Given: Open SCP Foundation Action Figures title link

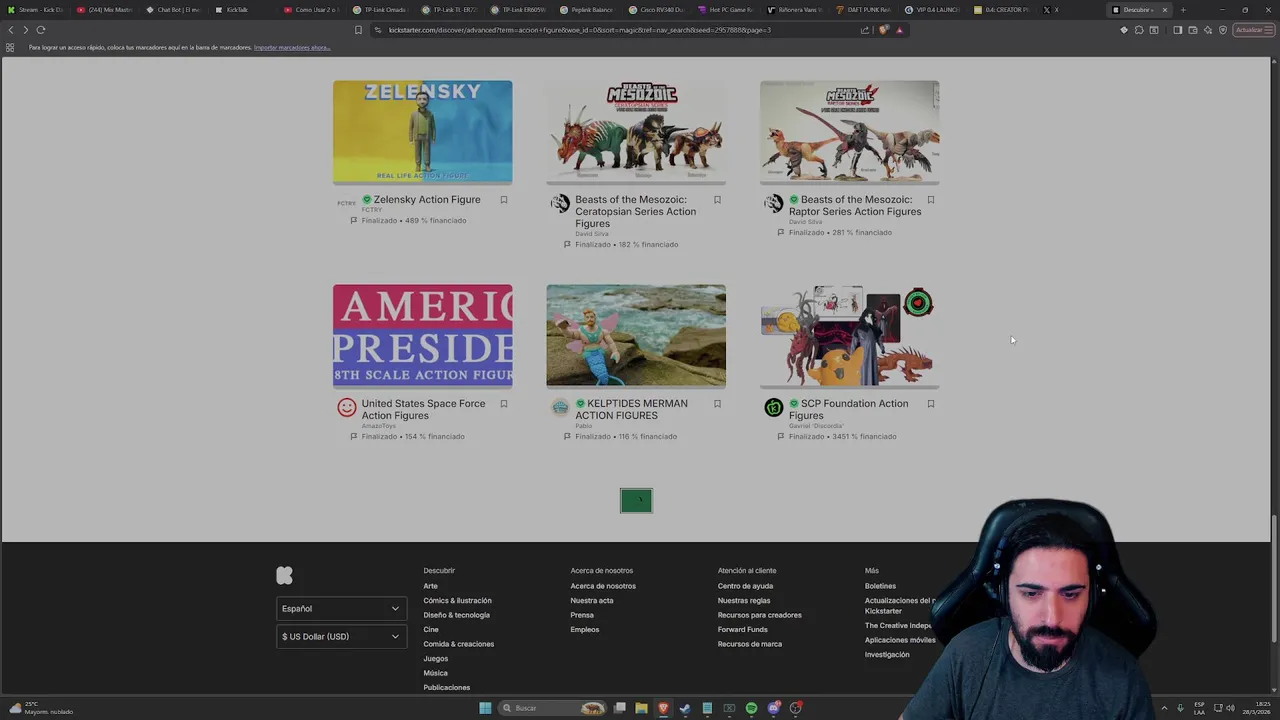Looking at the screenshot, I should click(848, 410).
